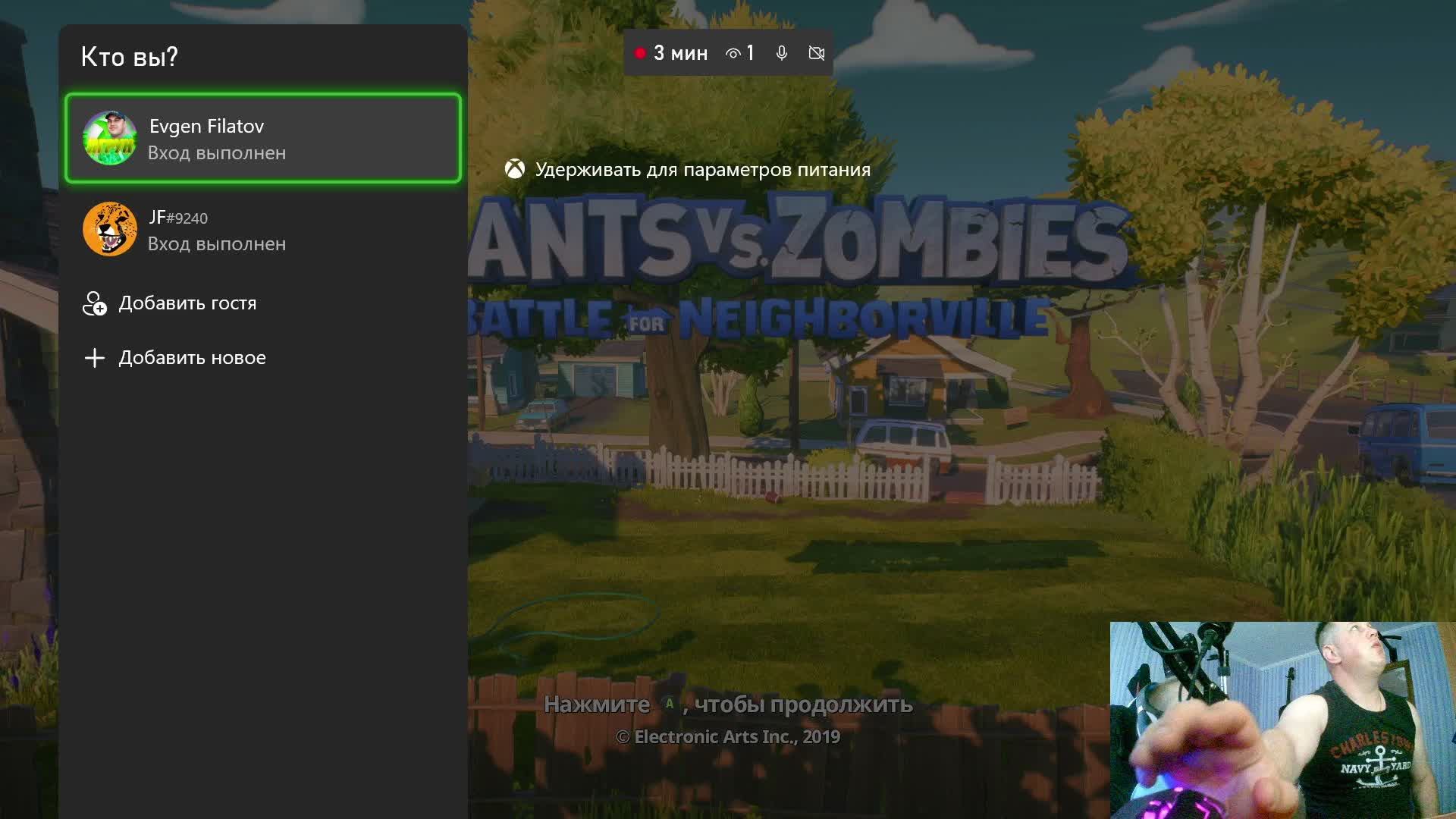Click the JF#9240 cheetah avatar
This screenshot has height=819, width=1456.
(110, 229)
